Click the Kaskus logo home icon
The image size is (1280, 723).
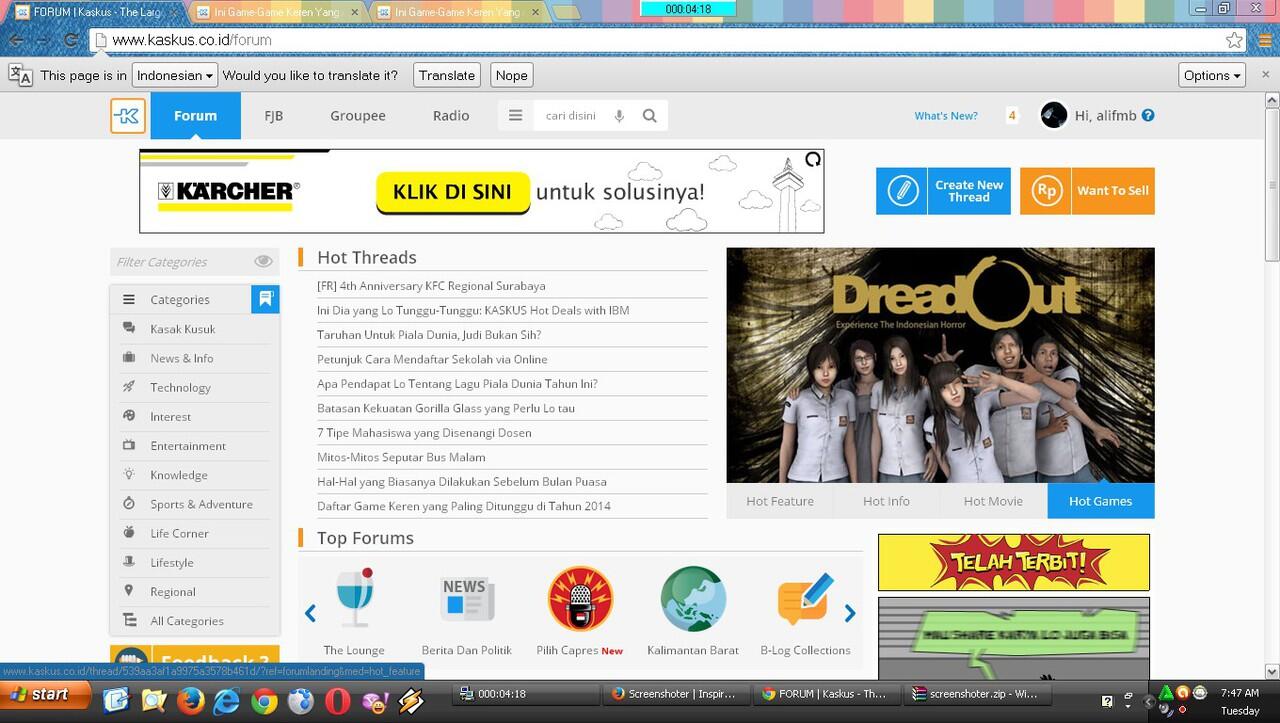128,116
